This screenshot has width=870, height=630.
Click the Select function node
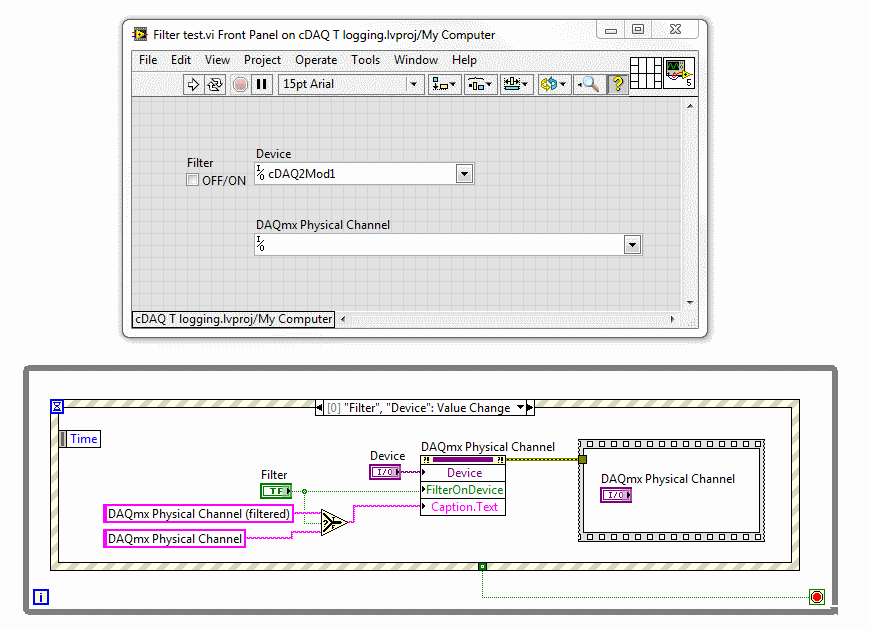(x=334, y=522)
